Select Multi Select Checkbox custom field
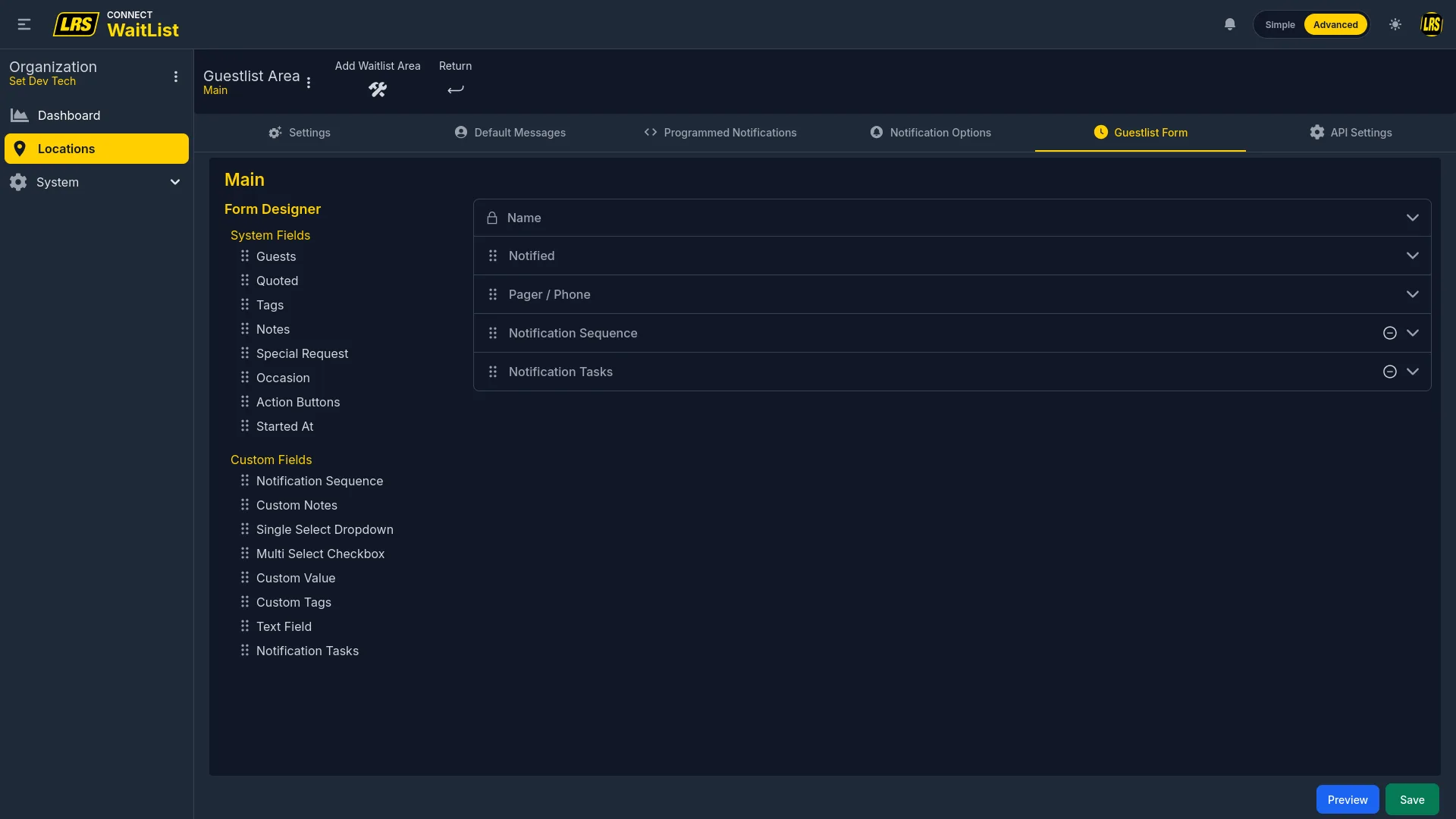Viewport: 1456px width, 819px height. [x=320, y=554]
